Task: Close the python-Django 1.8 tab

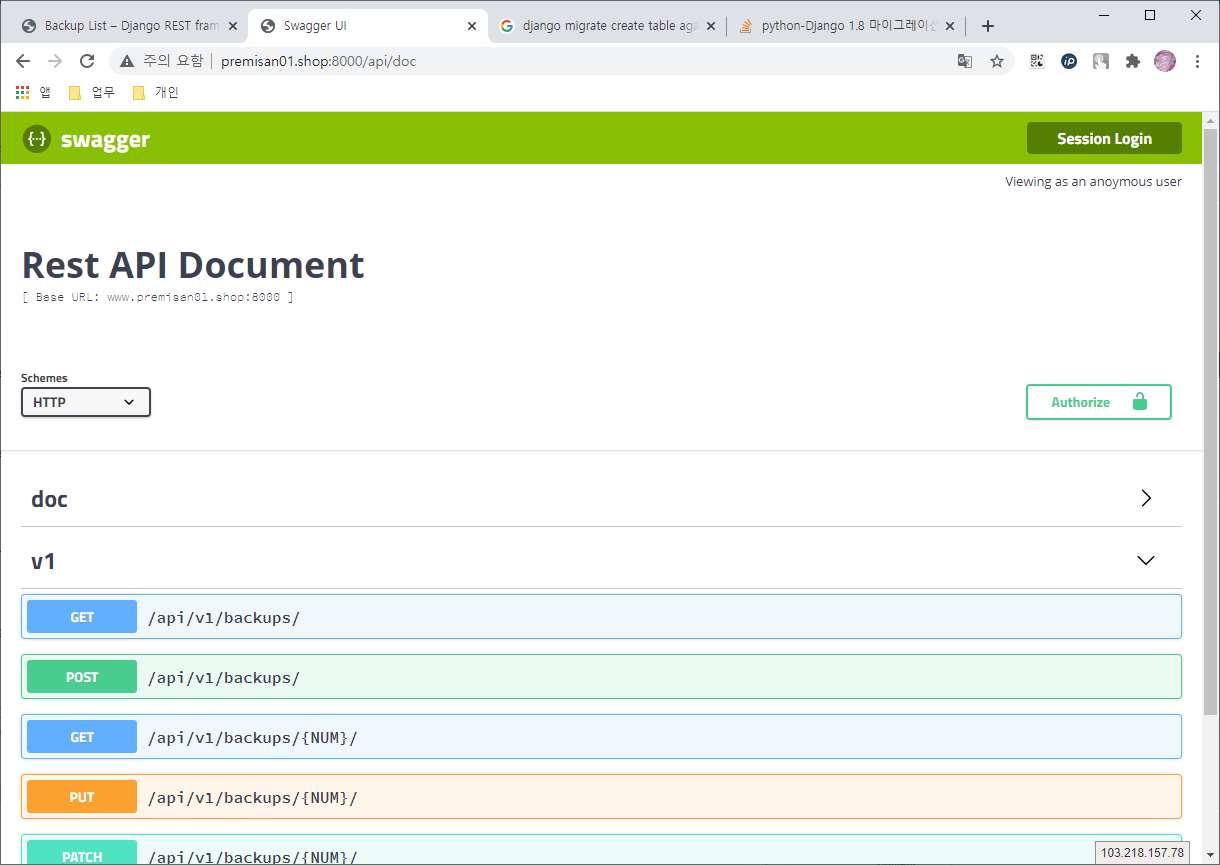Action: 950,26
